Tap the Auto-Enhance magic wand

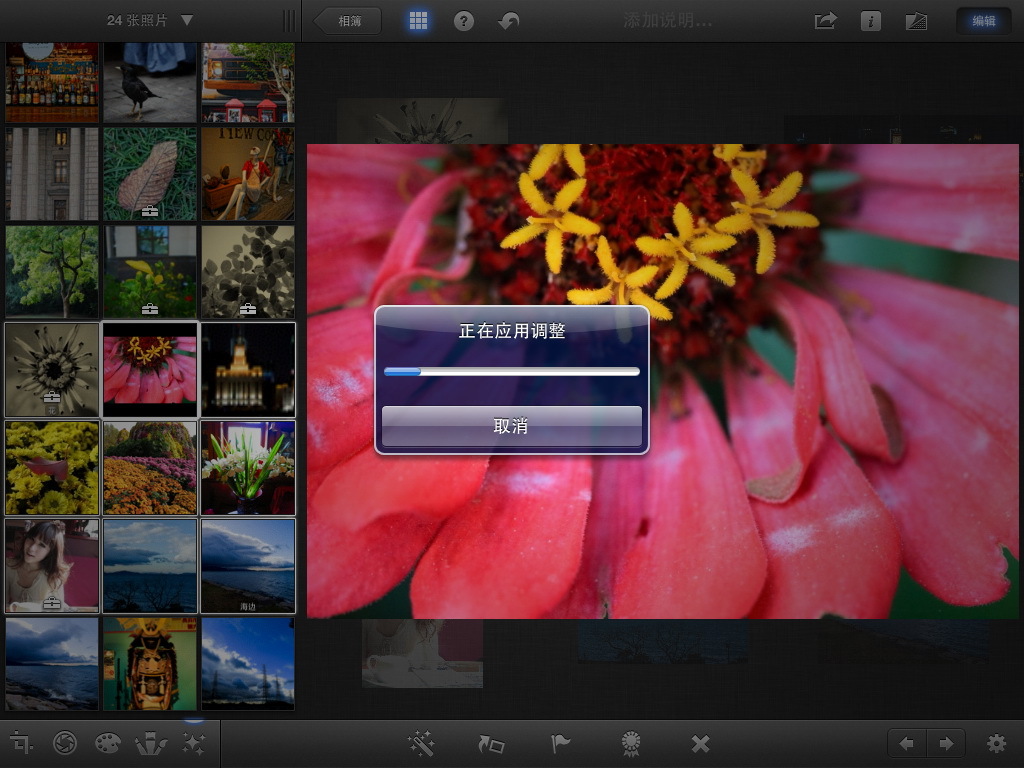click(x=421, y=743)
